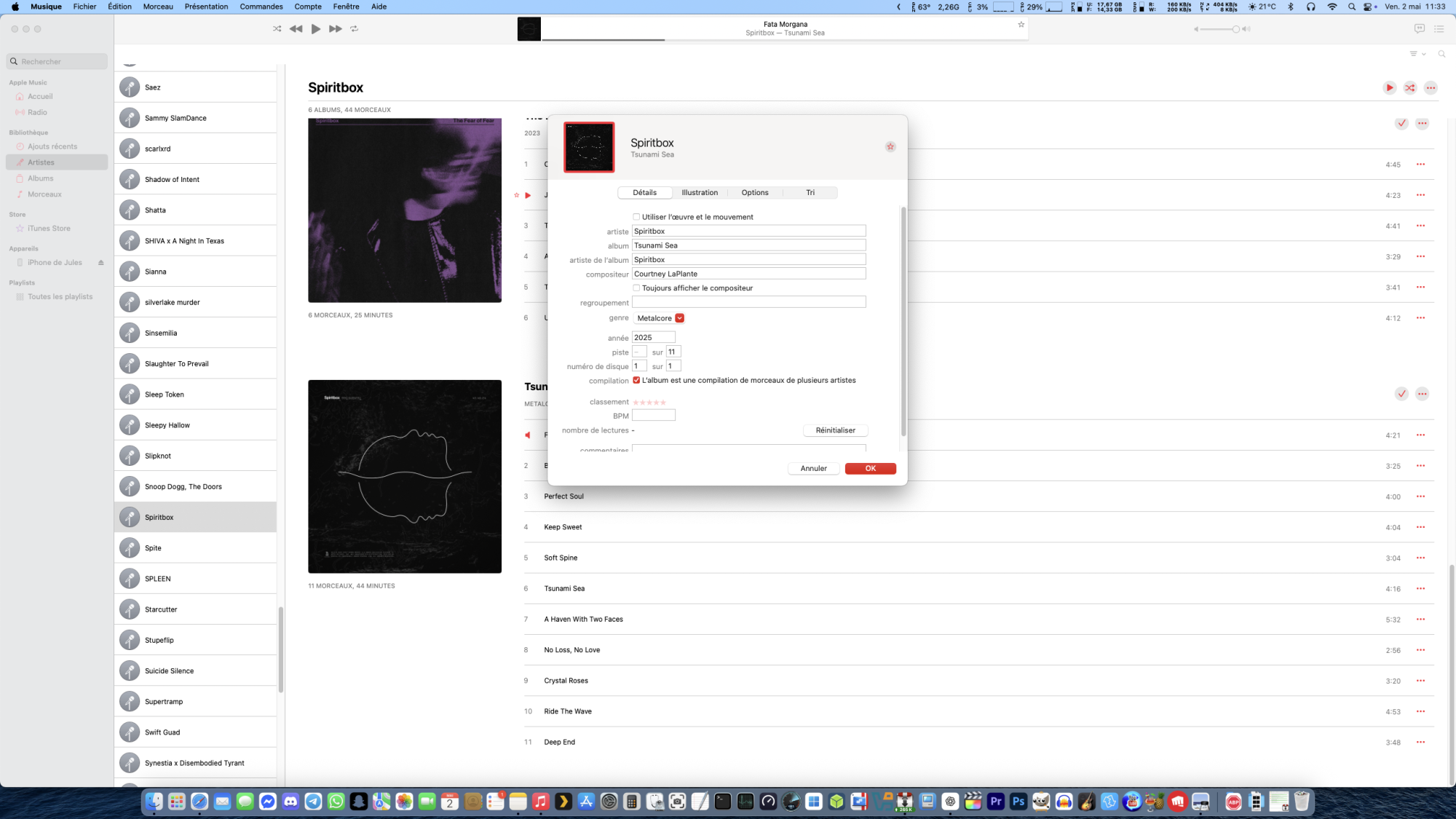Open the lyrics speech-bubble icon
Screen dimensions: 1456x819
click(1419, 29)
